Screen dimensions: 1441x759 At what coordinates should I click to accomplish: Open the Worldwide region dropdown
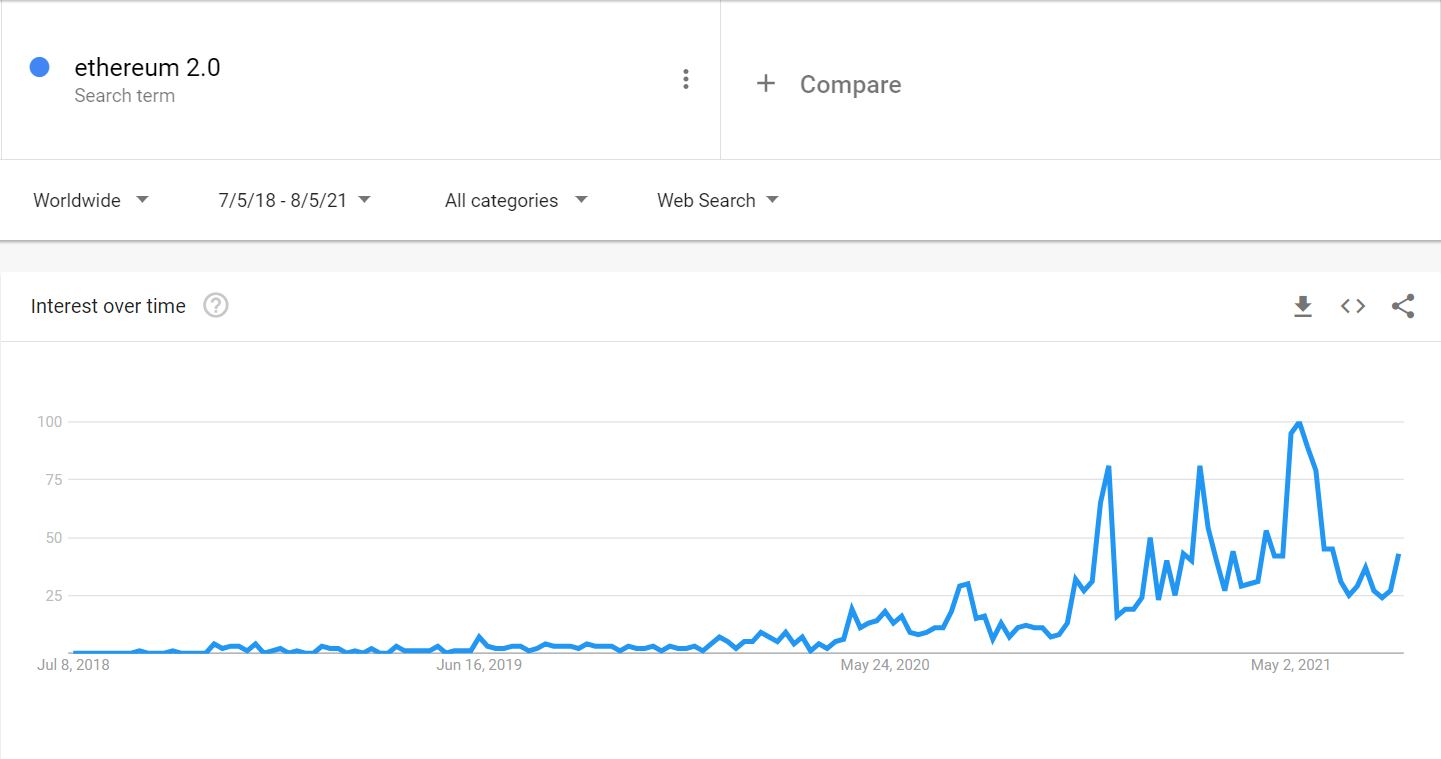pos(91,200)
